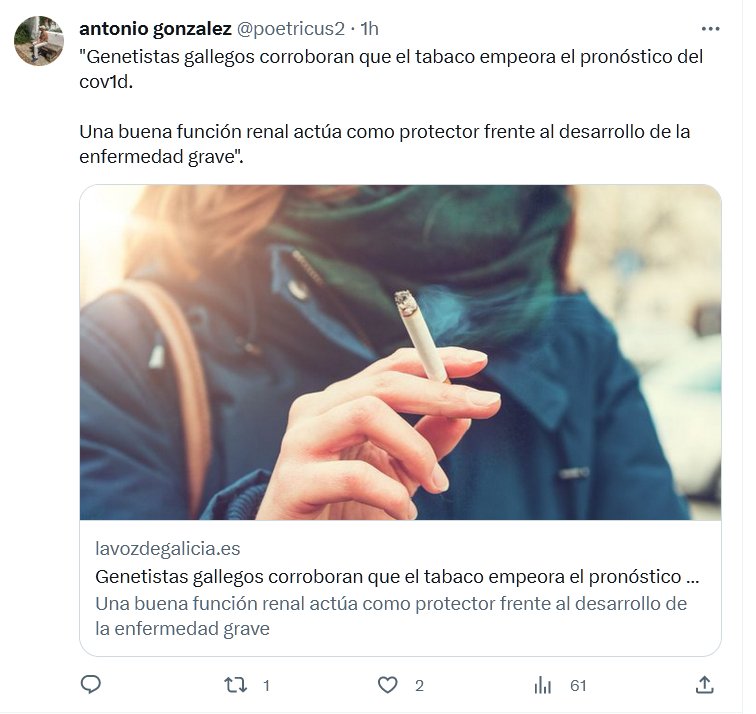Click the 'Genetistas gallegos corroboran' tweet line

[391, 57]
